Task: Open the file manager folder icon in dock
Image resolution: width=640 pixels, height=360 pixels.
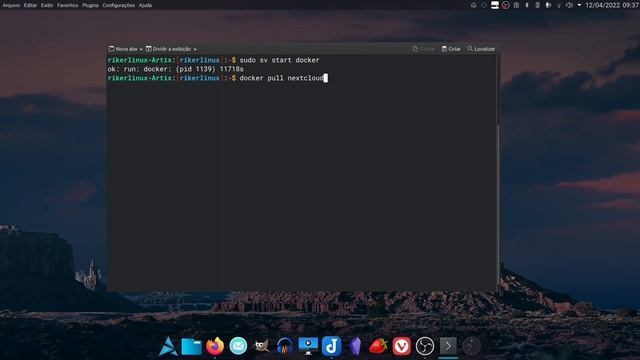Action: [x=191, y=347]
